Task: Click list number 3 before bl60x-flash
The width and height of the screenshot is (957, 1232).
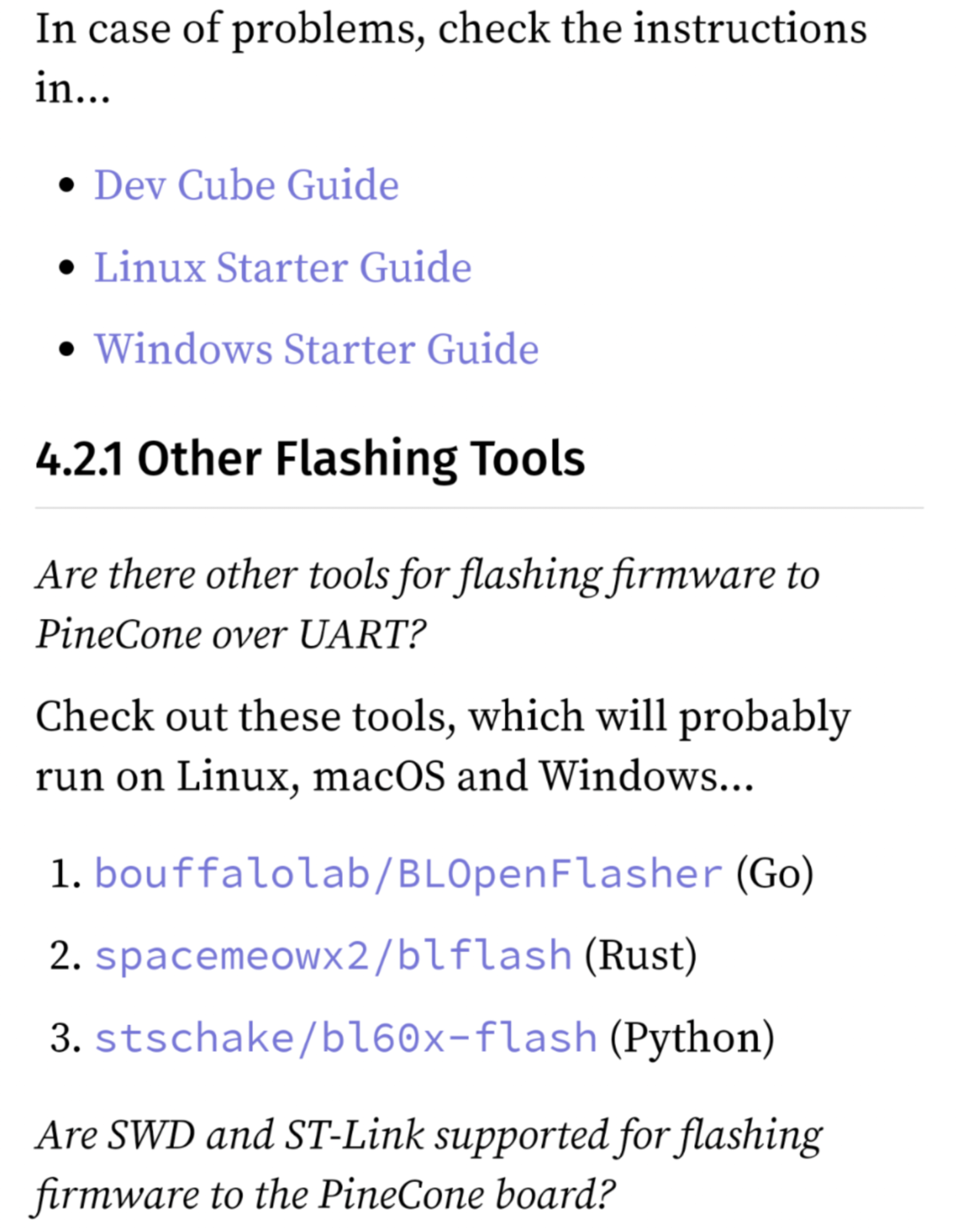Action: (x=65, y=1038)
